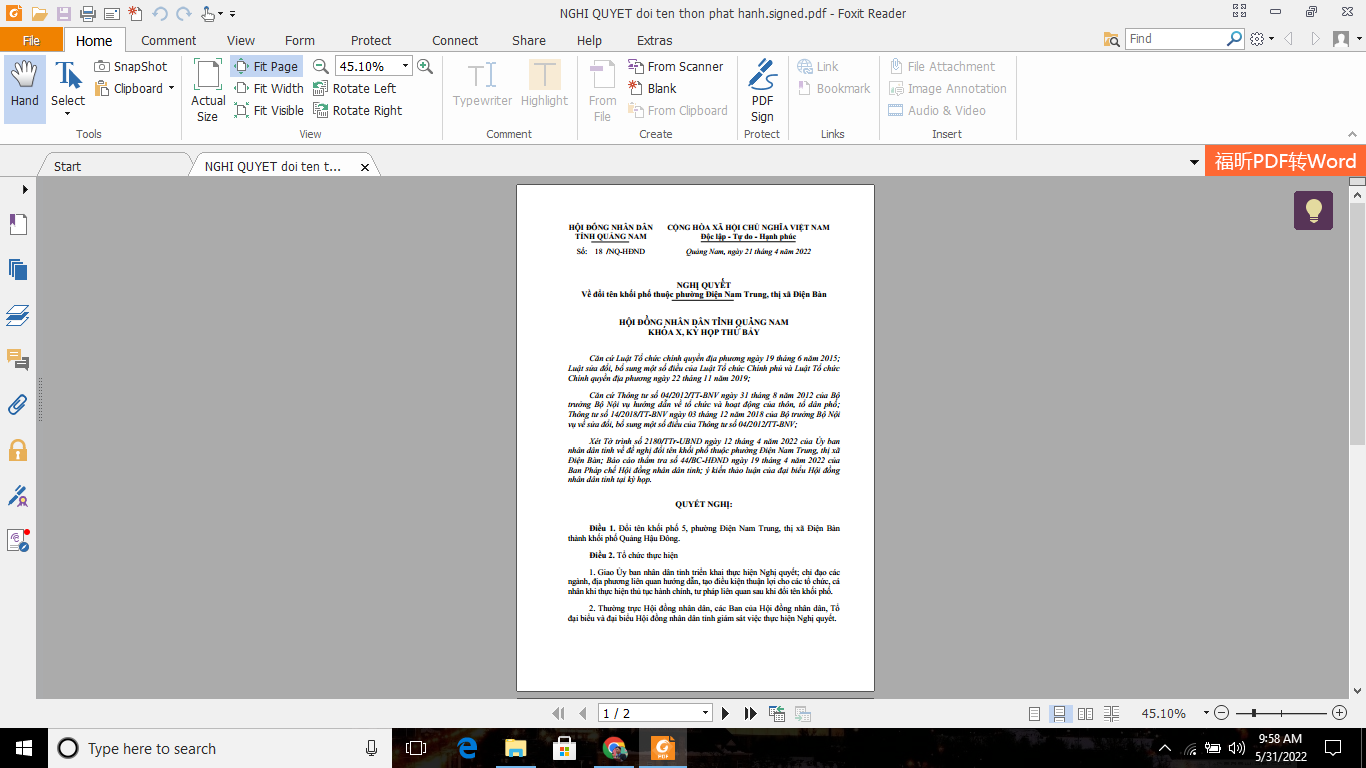Select the Highlight tool
1366x768 pixels.
[544, 84]
